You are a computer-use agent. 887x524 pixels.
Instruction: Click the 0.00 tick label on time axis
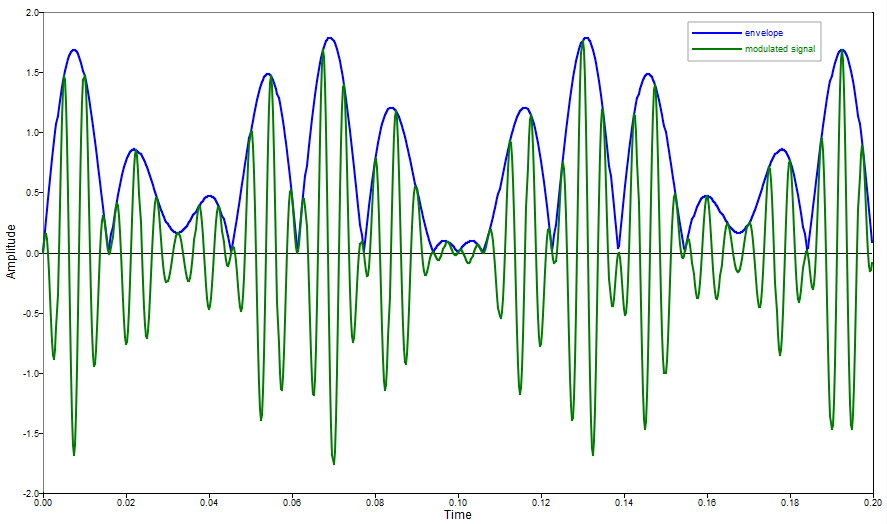(43, 502)
